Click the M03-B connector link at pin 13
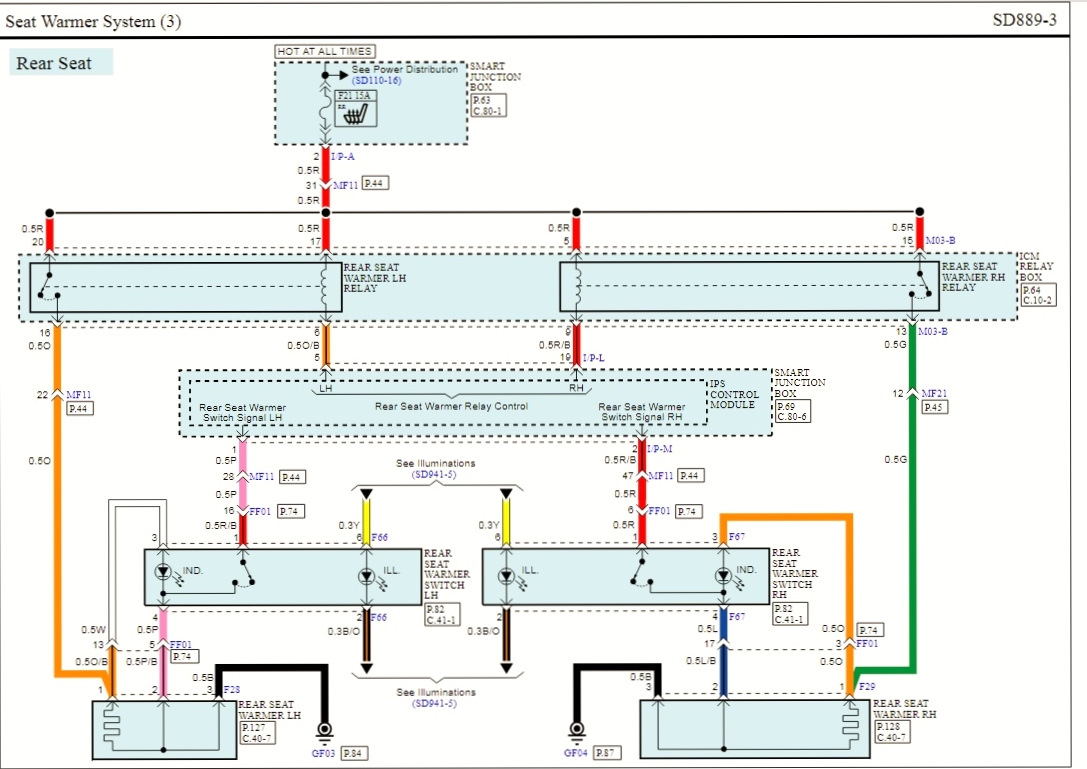 click(933, 331)
